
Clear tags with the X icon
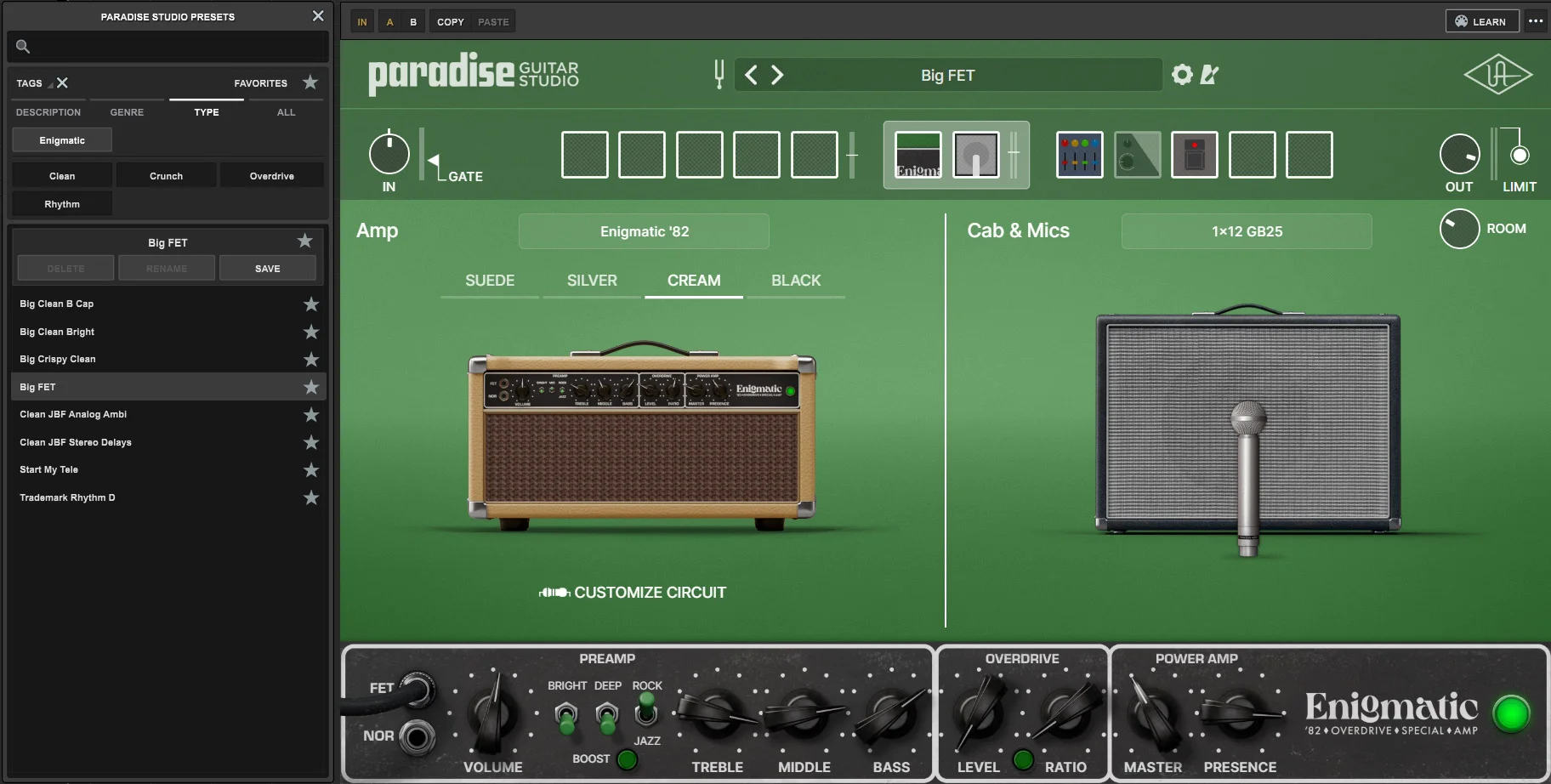[x=62, y=82]
